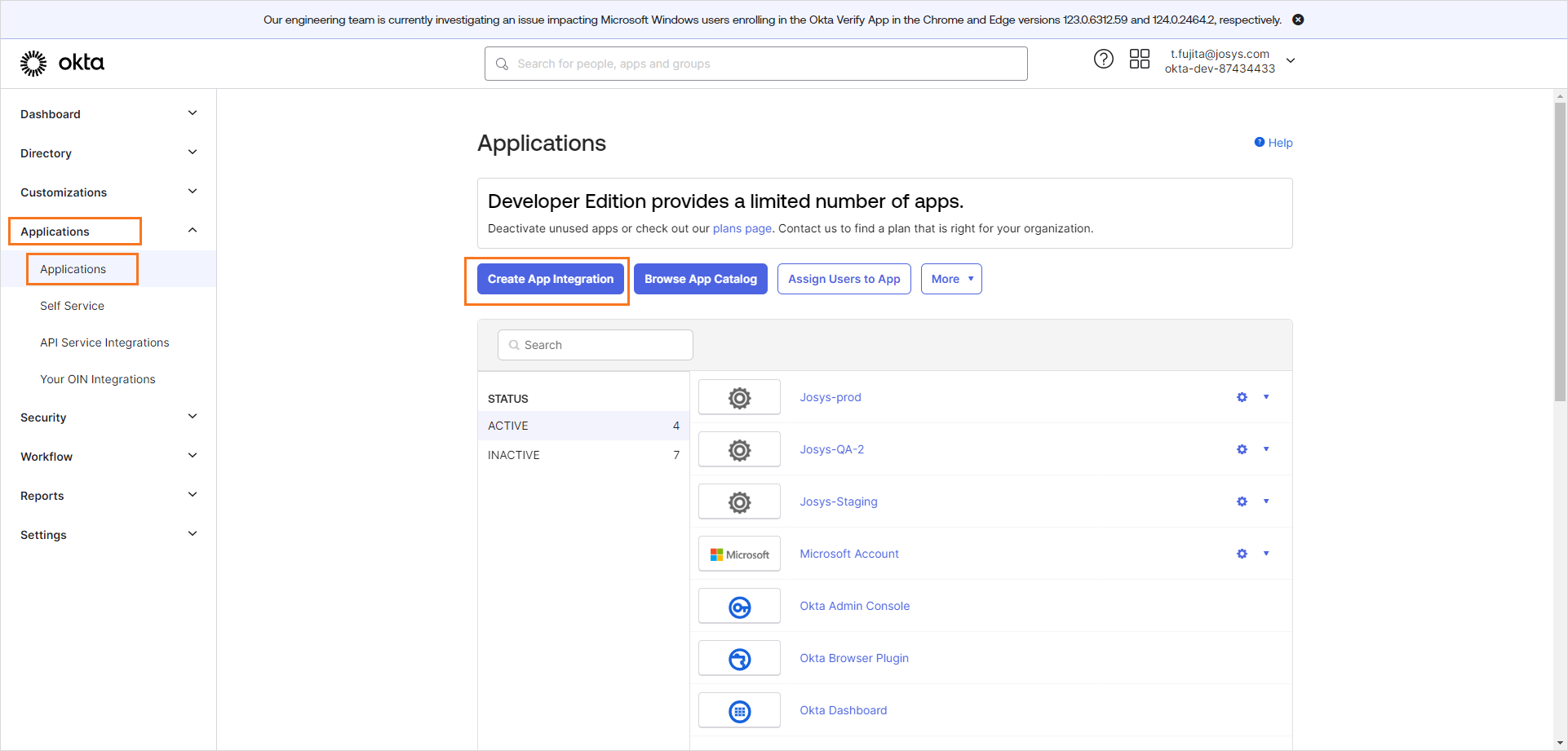The height and width of the screenshot is (751, 1568).
Task: Click the page vertical scrollbar
Action: (x=1560, y=251)
